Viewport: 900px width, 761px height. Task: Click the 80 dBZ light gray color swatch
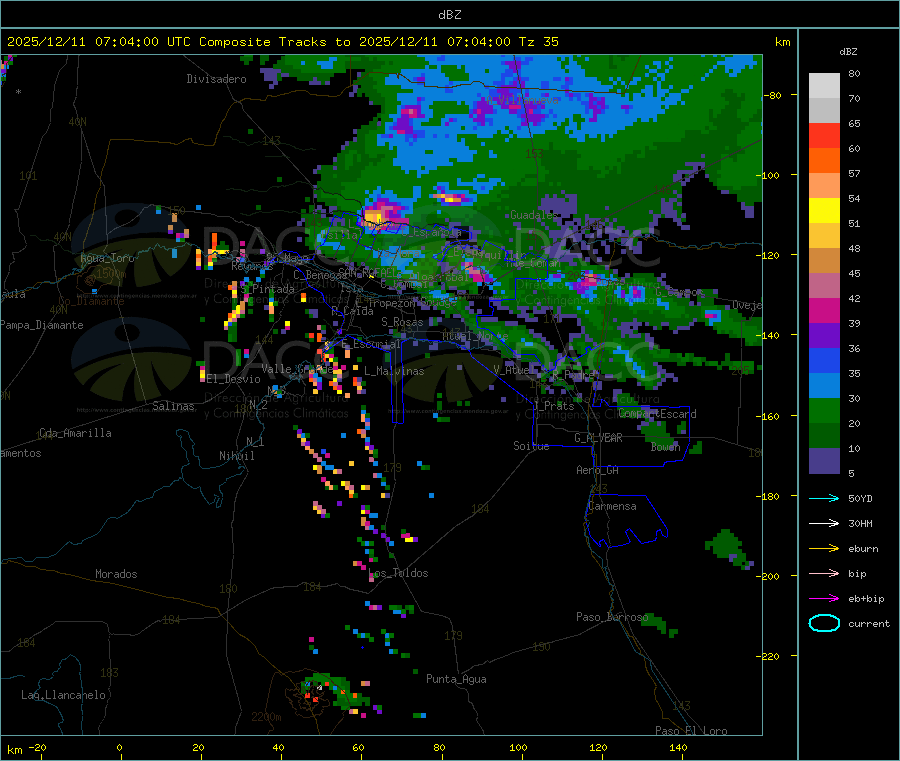[x=824, y=86]
